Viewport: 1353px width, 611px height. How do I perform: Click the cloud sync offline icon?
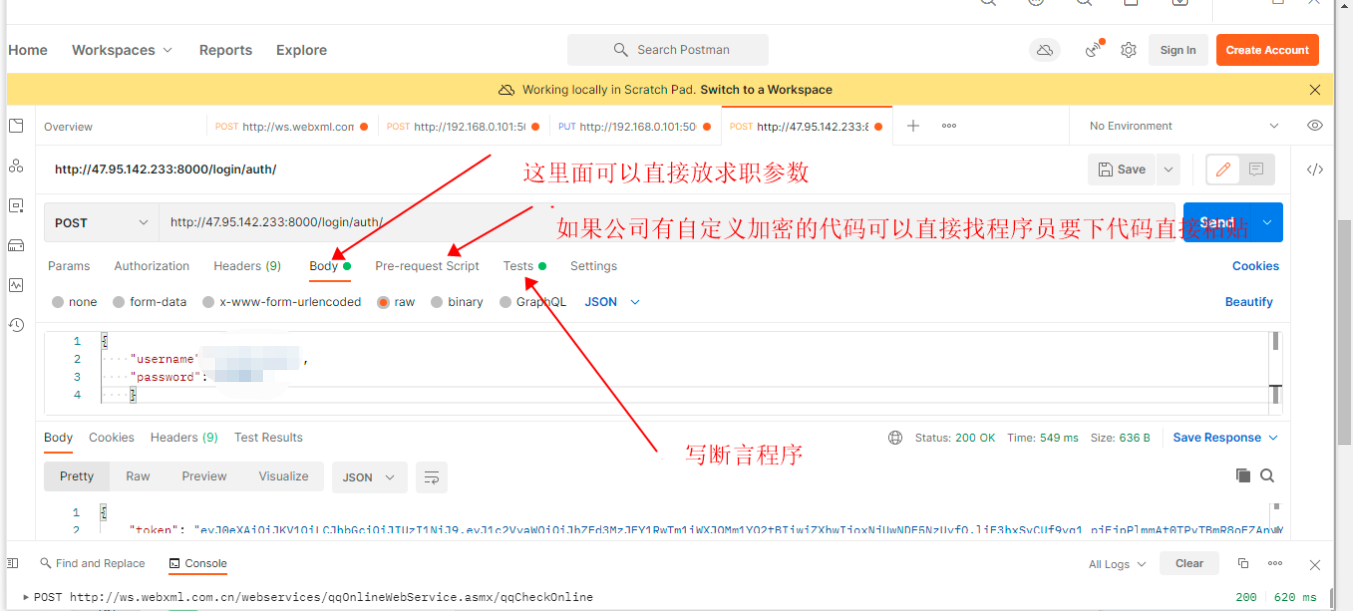pos(1045,50)
